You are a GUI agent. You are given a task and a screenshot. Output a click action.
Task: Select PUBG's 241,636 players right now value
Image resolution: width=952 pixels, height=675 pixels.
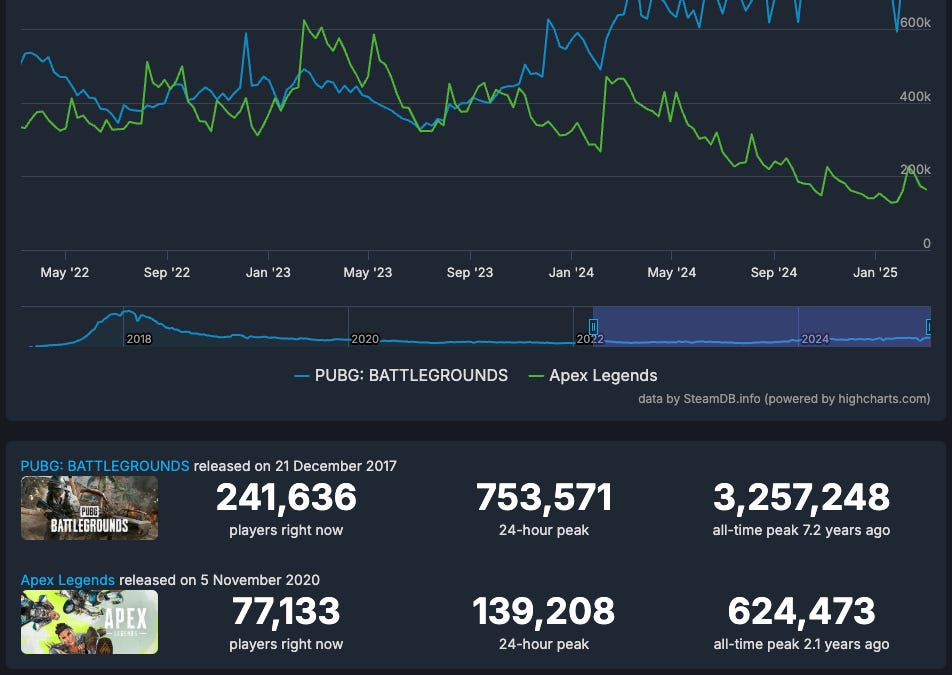pos(286,497)
